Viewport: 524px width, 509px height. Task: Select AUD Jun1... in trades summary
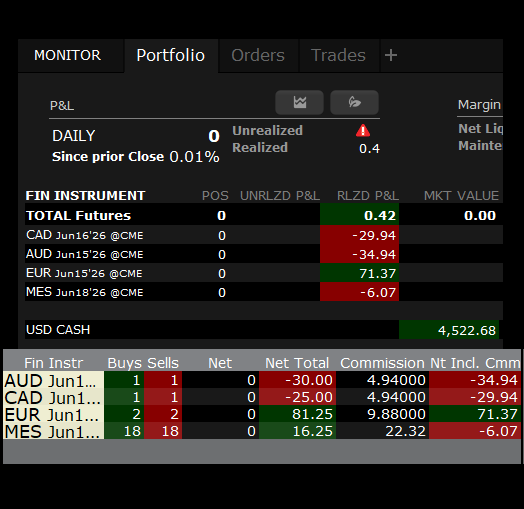coord(53,380)
